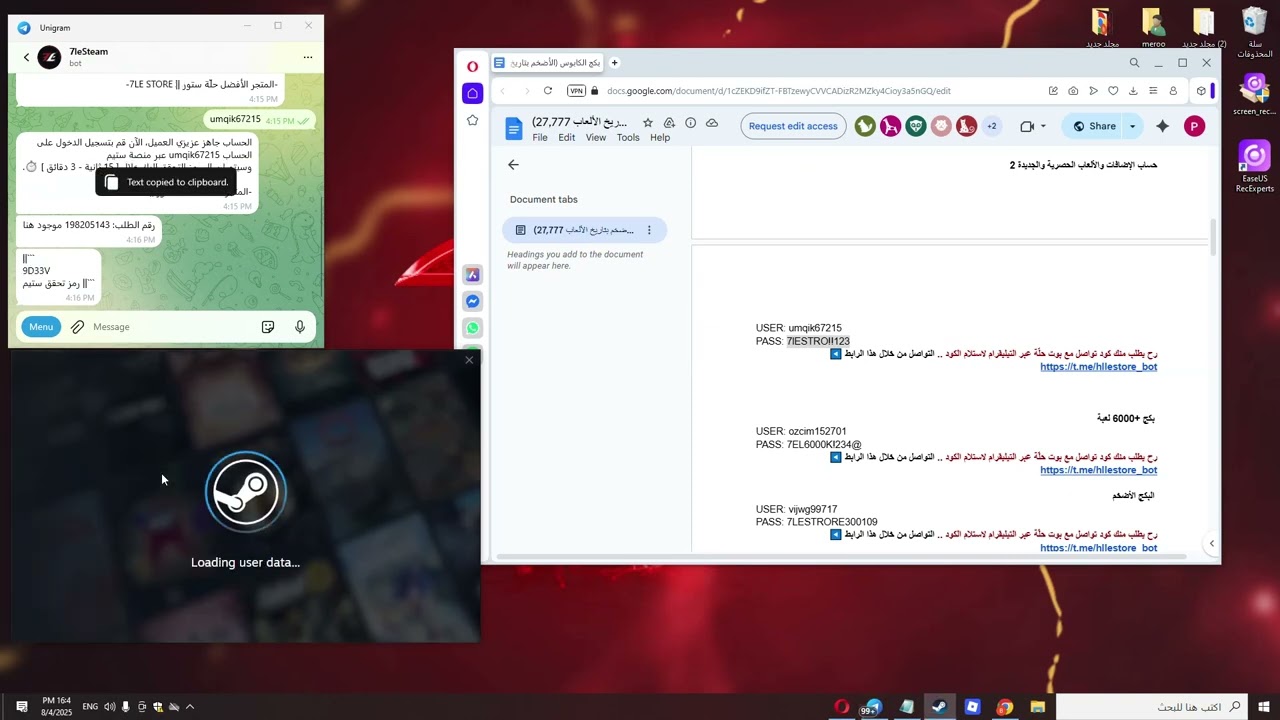Click the 7IESTROII123 password text

(818, 341)
